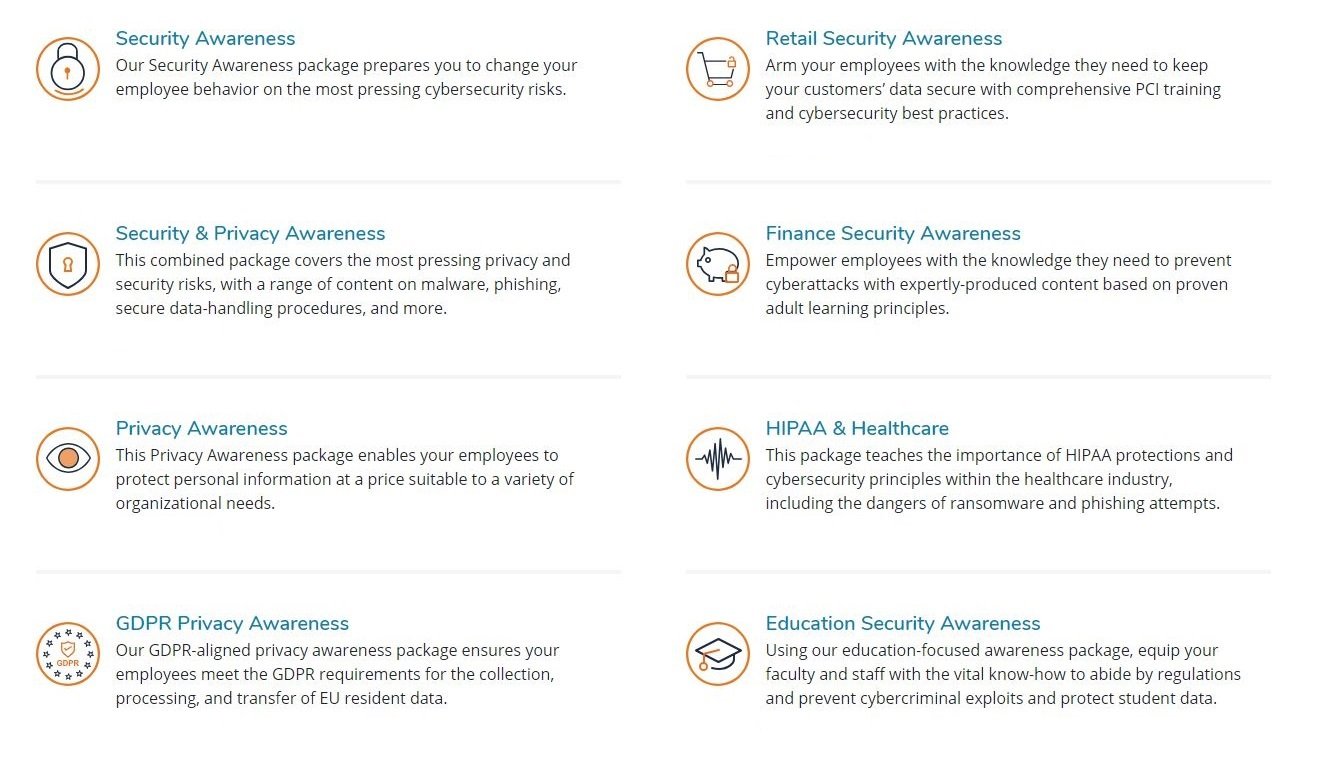The height and width of the screenshot is (762, 1319).
Task: Follow the GDPR Privacy Awareness link
Action: pos(232,624)
